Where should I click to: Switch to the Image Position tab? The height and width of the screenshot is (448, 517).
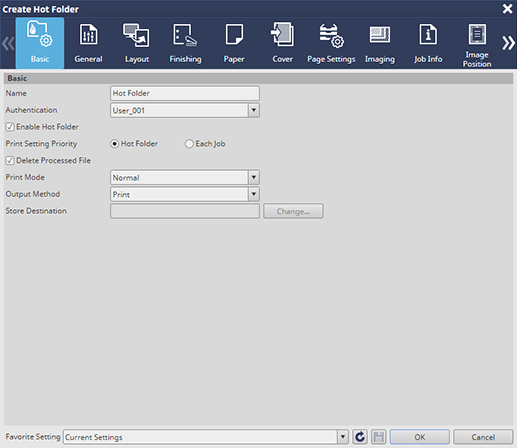coord(477,44)
